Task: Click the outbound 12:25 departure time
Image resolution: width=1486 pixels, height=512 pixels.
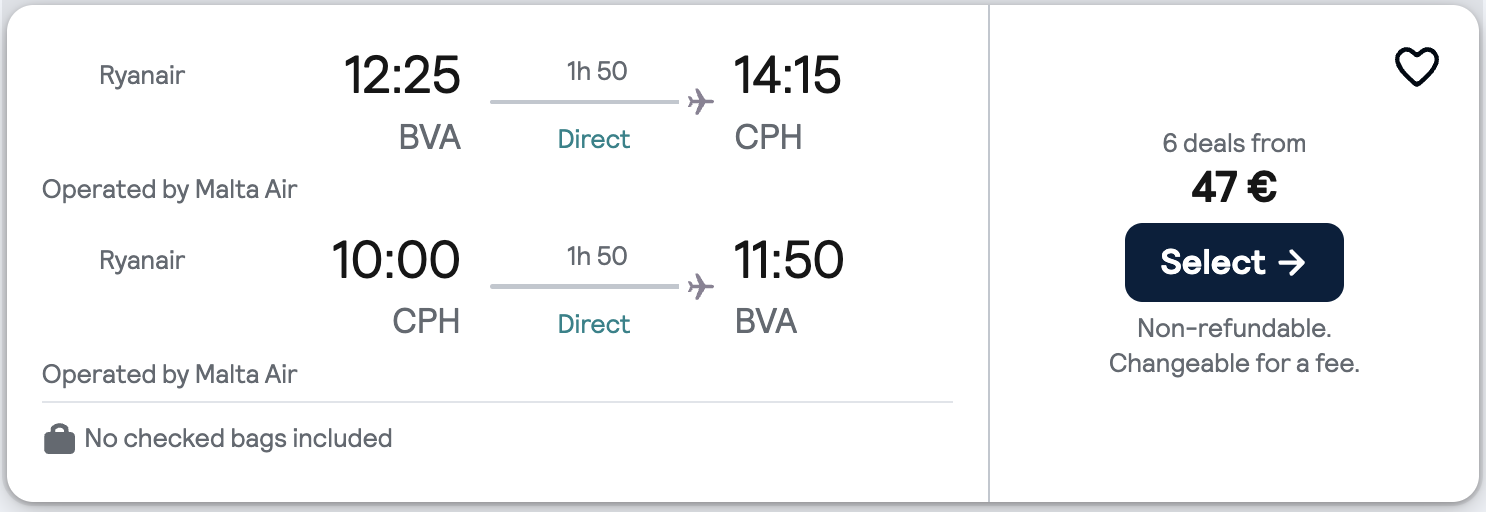Action: pyautogui.click(x=402, y=76)
